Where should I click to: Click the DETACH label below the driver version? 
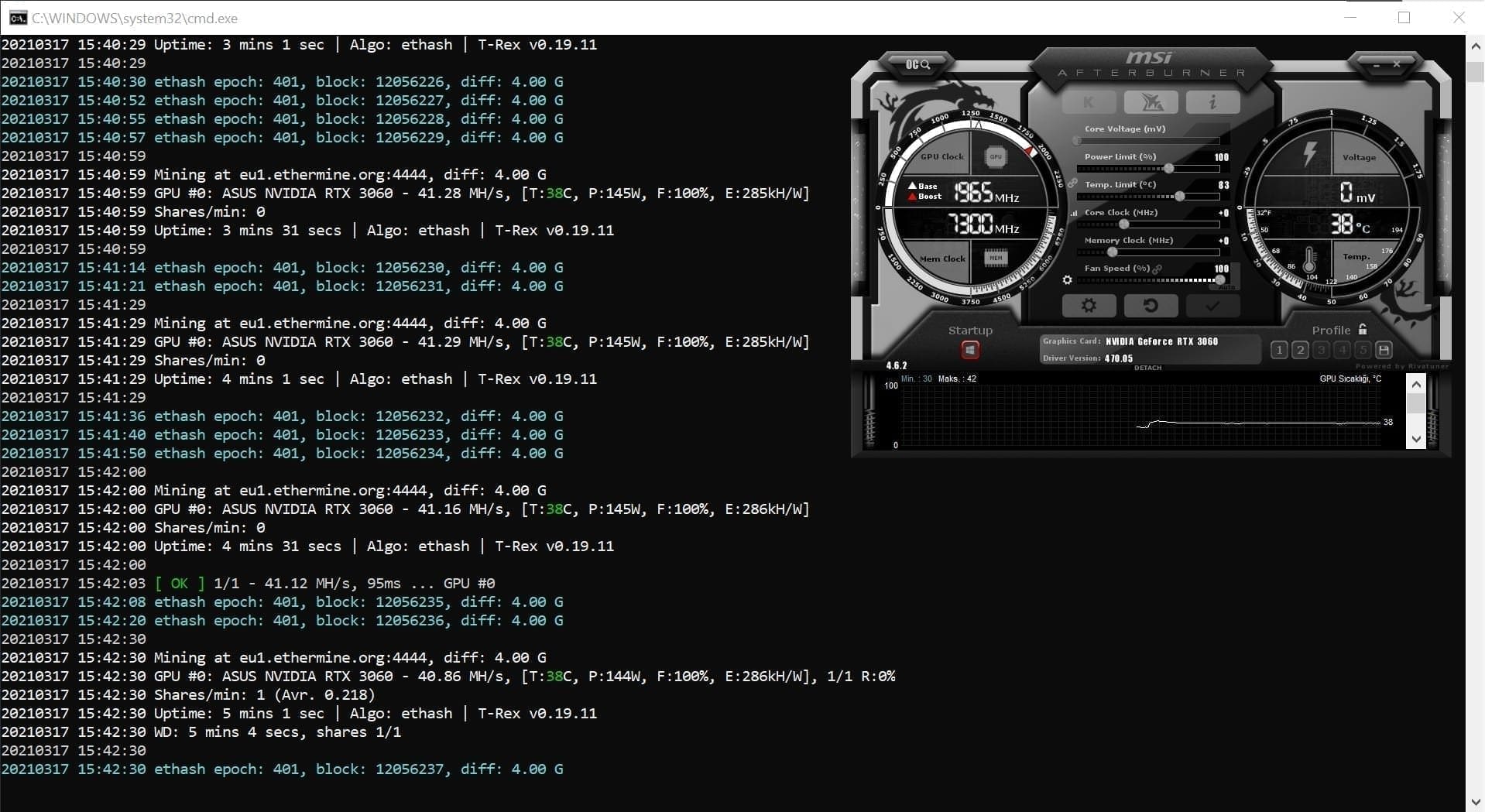pyautogui.click(x=1147, y=368)
